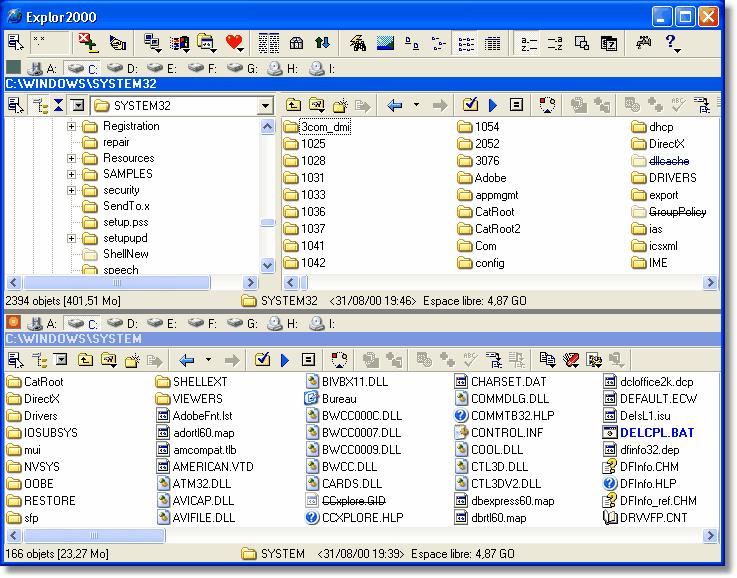Click the green up-down arrows icon
This screenshot has height=578, width=737.
[322, 43]
